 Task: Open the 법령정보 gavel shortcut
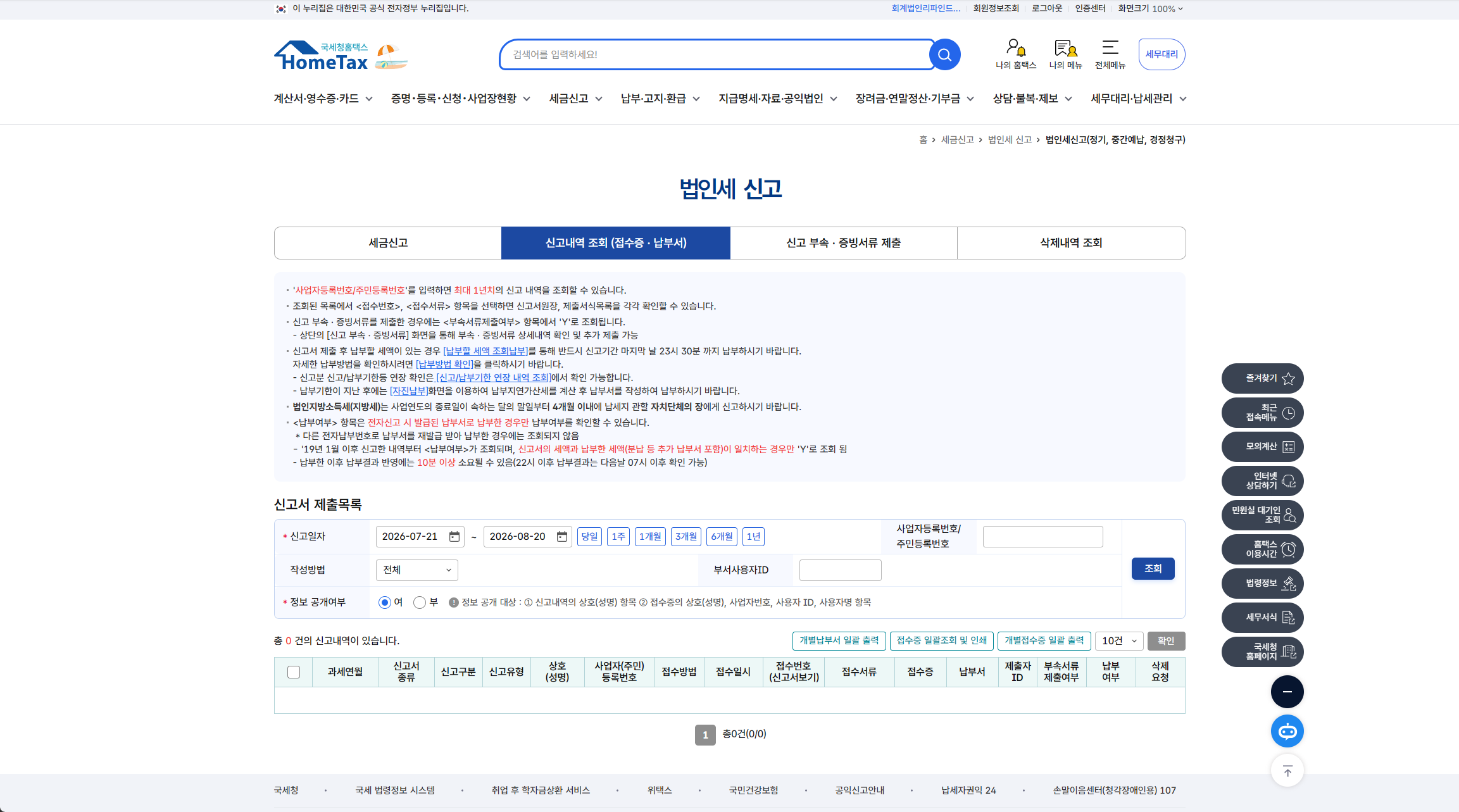coord(1262,584)
